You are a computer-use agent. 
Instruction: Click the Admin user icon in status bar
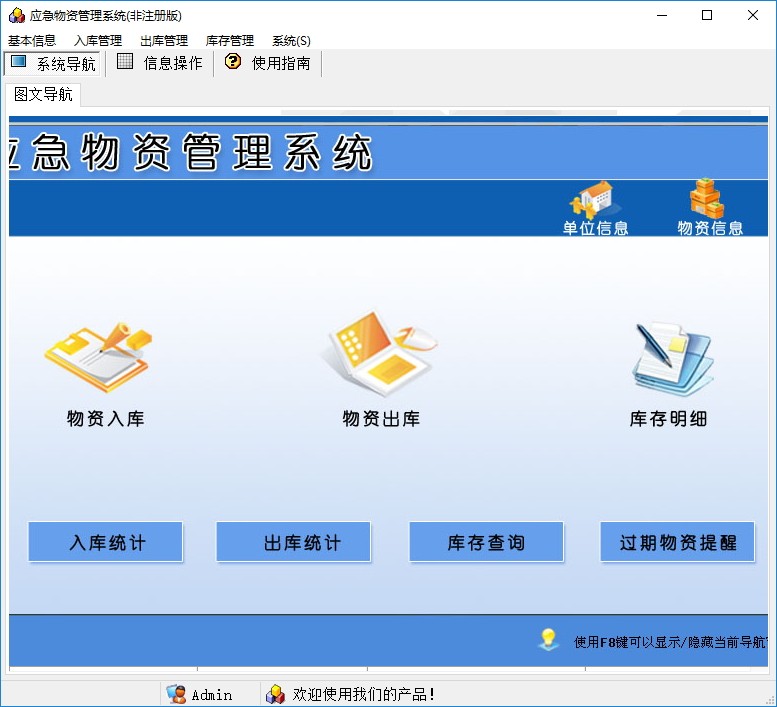tap(176, 694)
